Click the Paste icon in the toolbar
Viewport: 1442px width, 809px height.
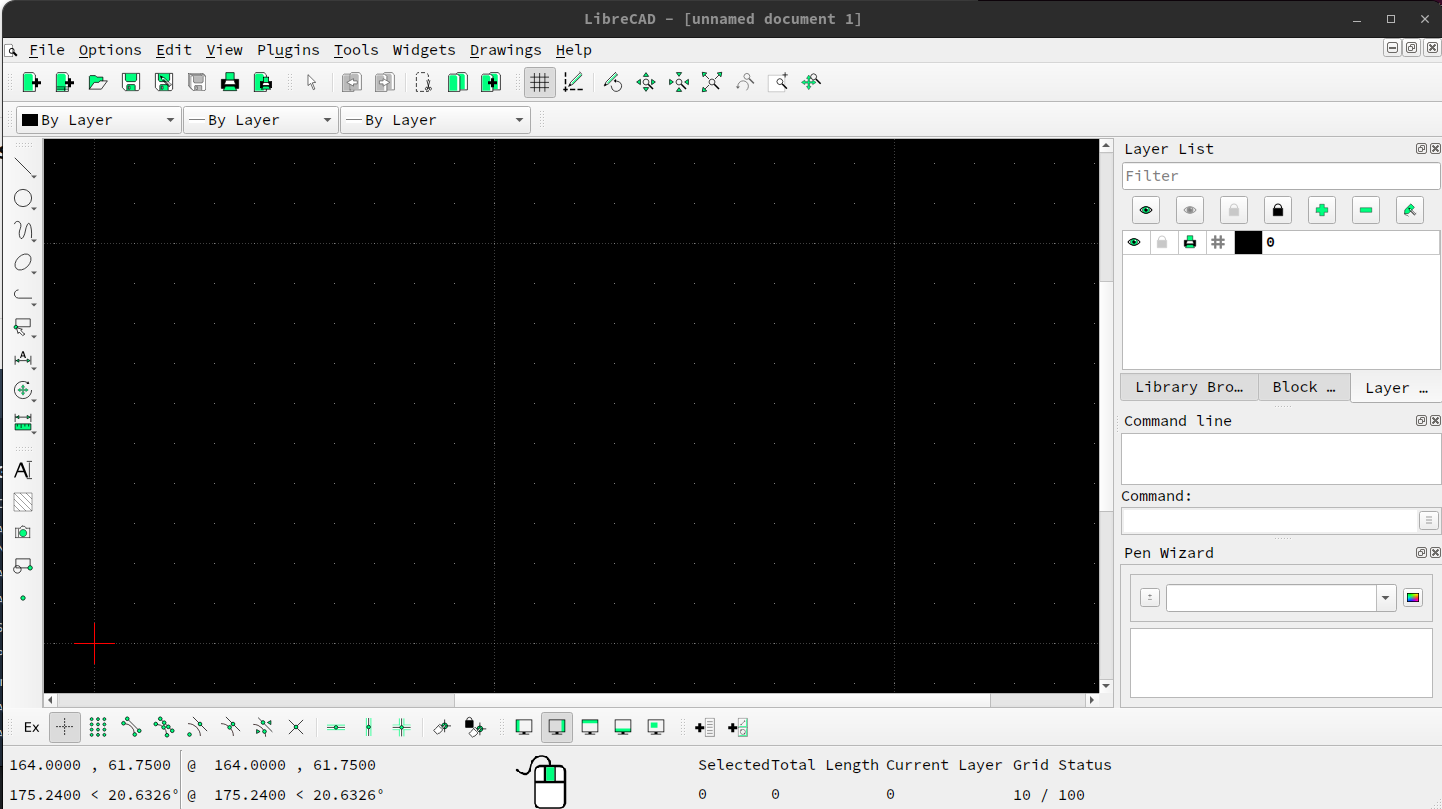pyautogui.click(x=490, y=82)
